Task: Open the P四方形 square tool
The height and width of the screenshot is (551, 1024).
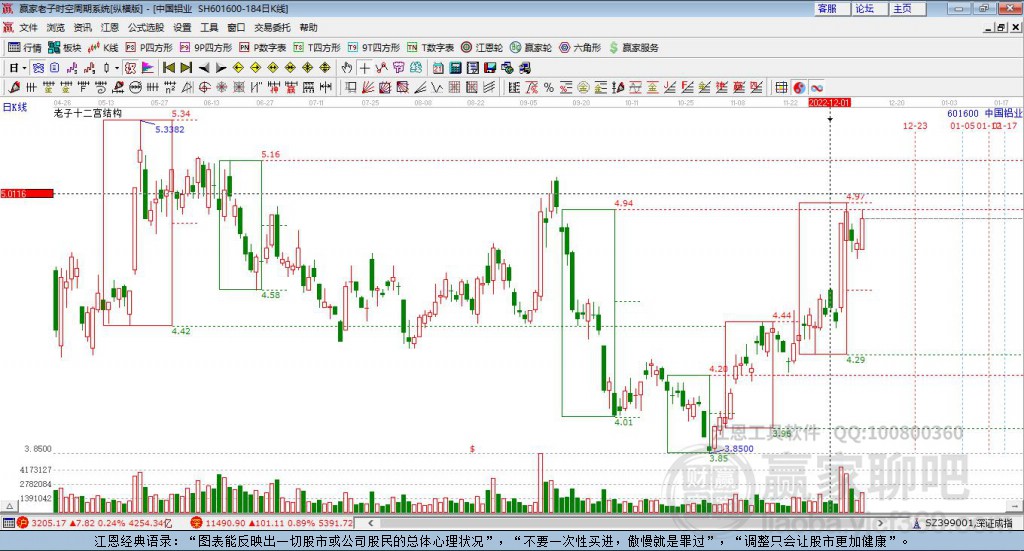Action: 149,48
